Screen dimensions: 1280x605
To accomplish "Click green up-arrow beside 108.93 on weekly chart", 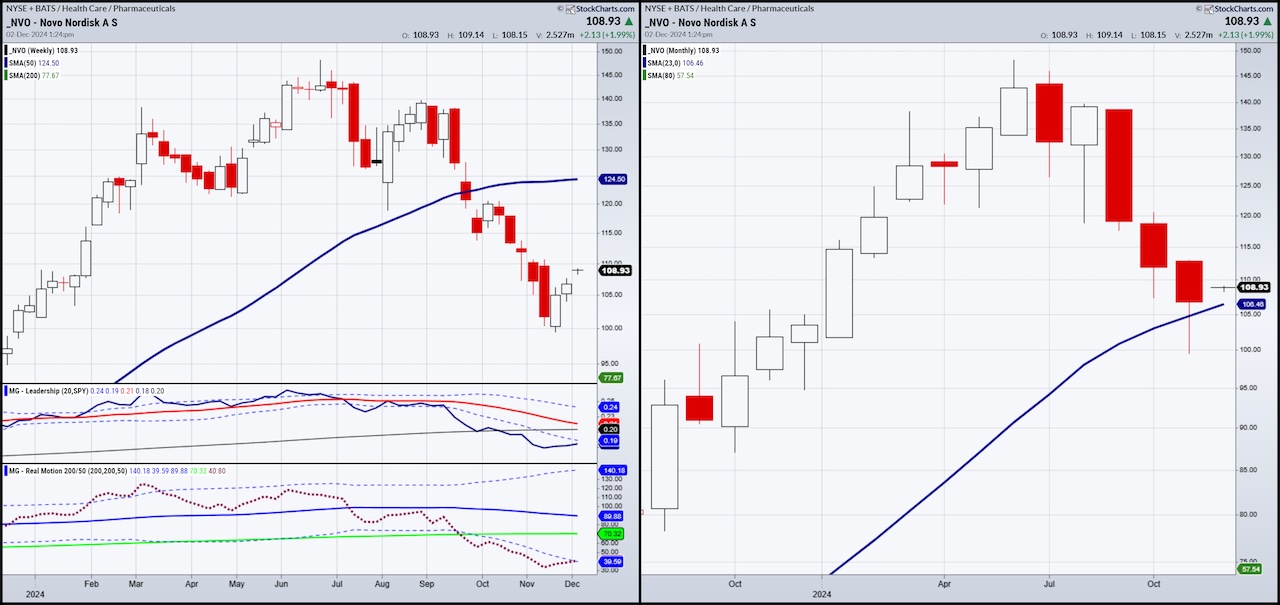I will click(630, 21).
